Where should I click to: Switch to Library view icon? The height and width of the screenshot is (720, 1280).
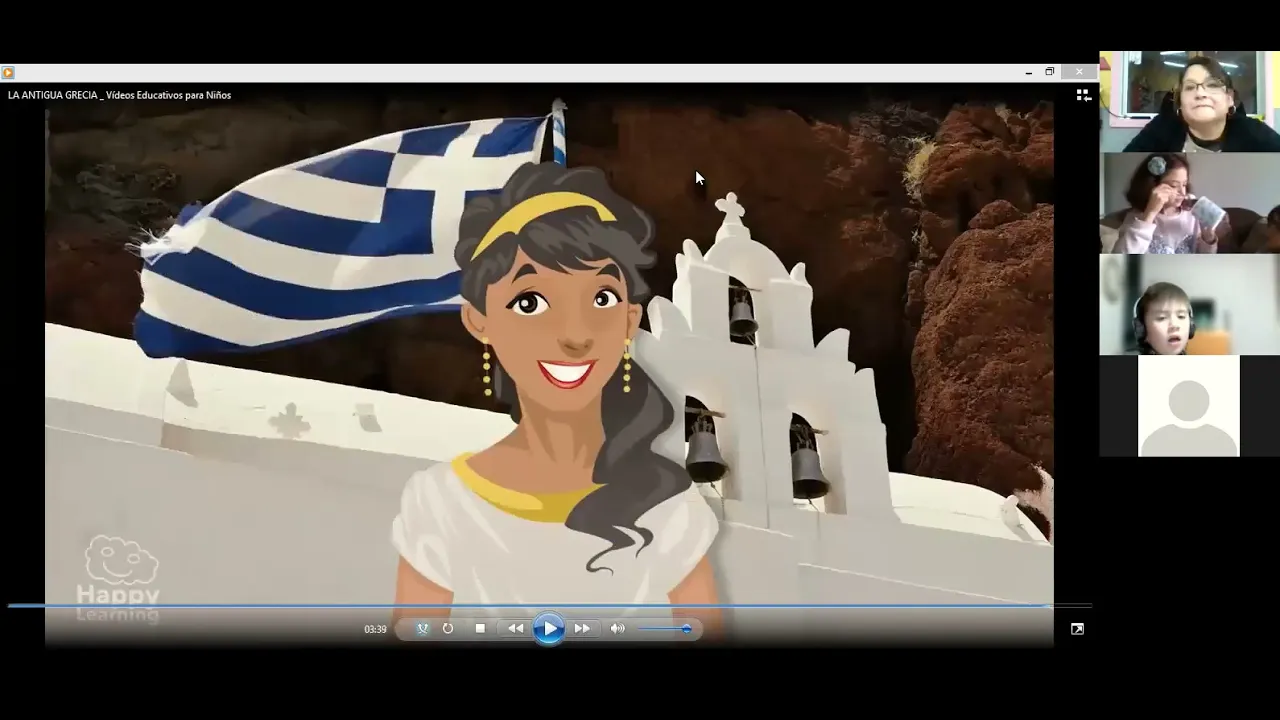(x=1083, y=95)
